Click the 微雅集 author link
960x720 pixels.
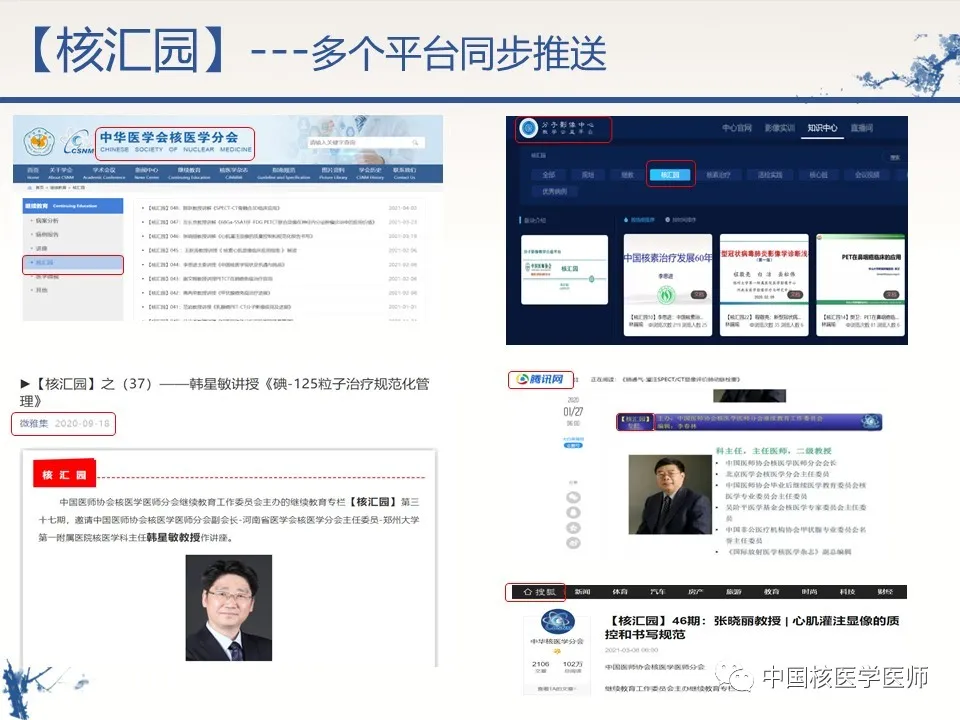coord(34,424)
